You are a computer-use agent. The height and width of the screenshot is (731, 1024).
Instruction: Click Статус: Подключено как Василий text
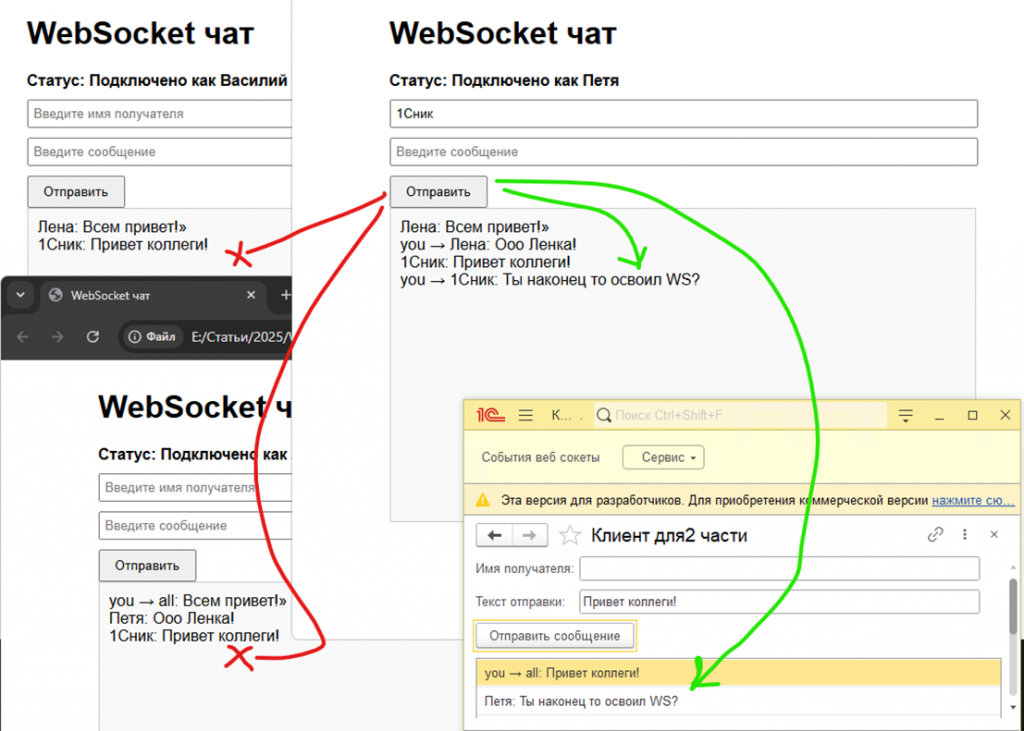(157, 80)
